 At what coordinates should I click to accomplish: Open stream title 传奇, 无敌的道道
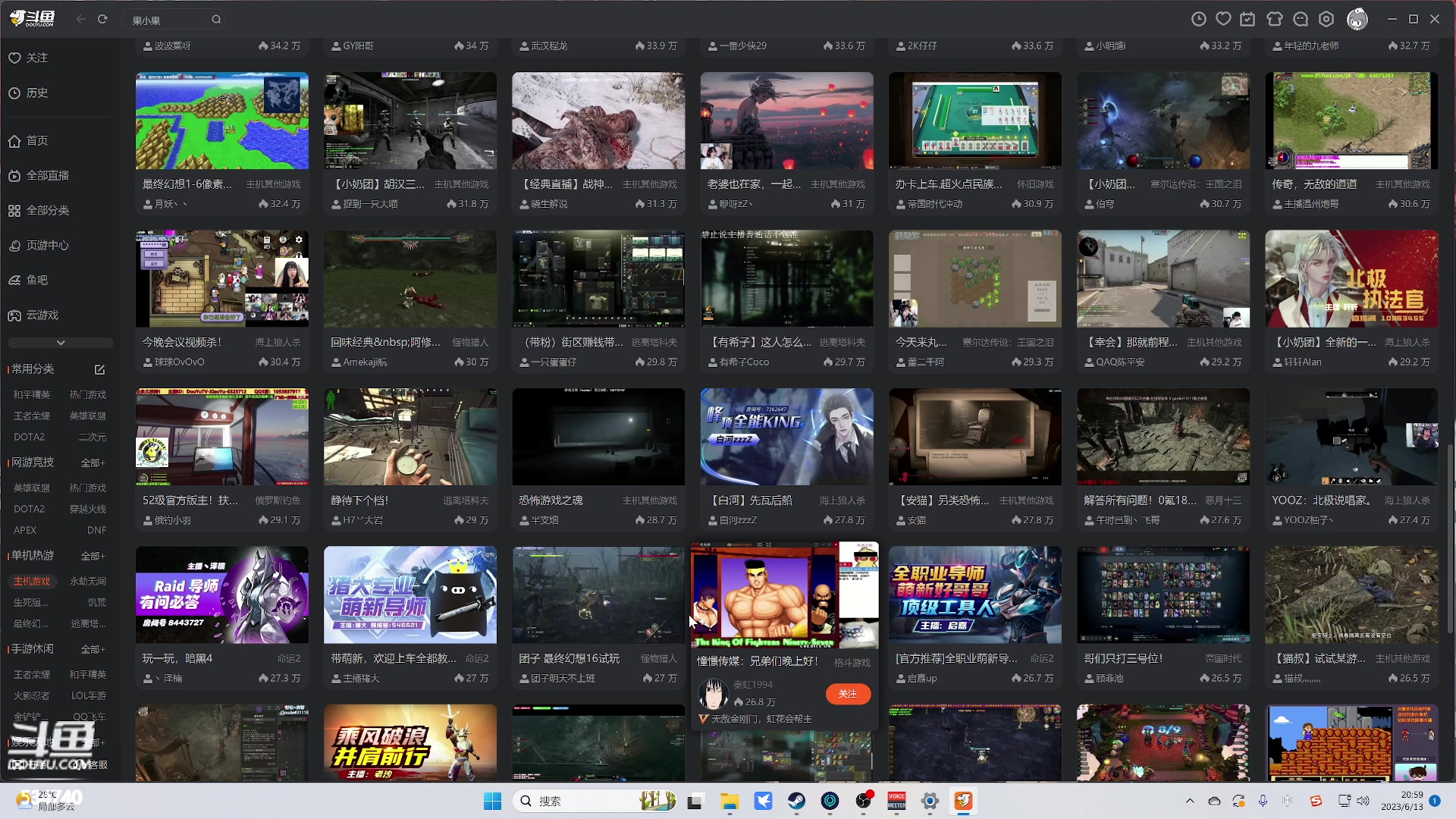tap(1315, 184)
